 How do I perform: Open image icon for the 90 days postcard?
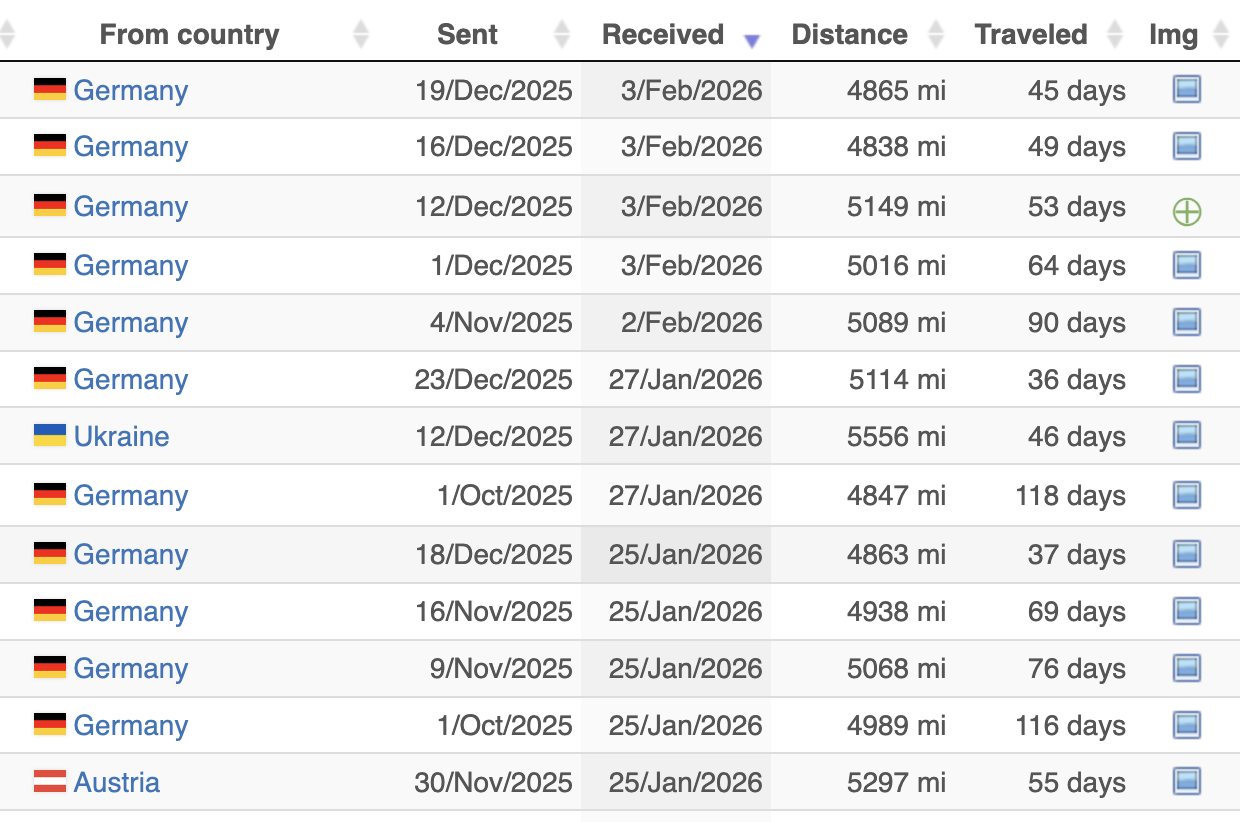1186,322
